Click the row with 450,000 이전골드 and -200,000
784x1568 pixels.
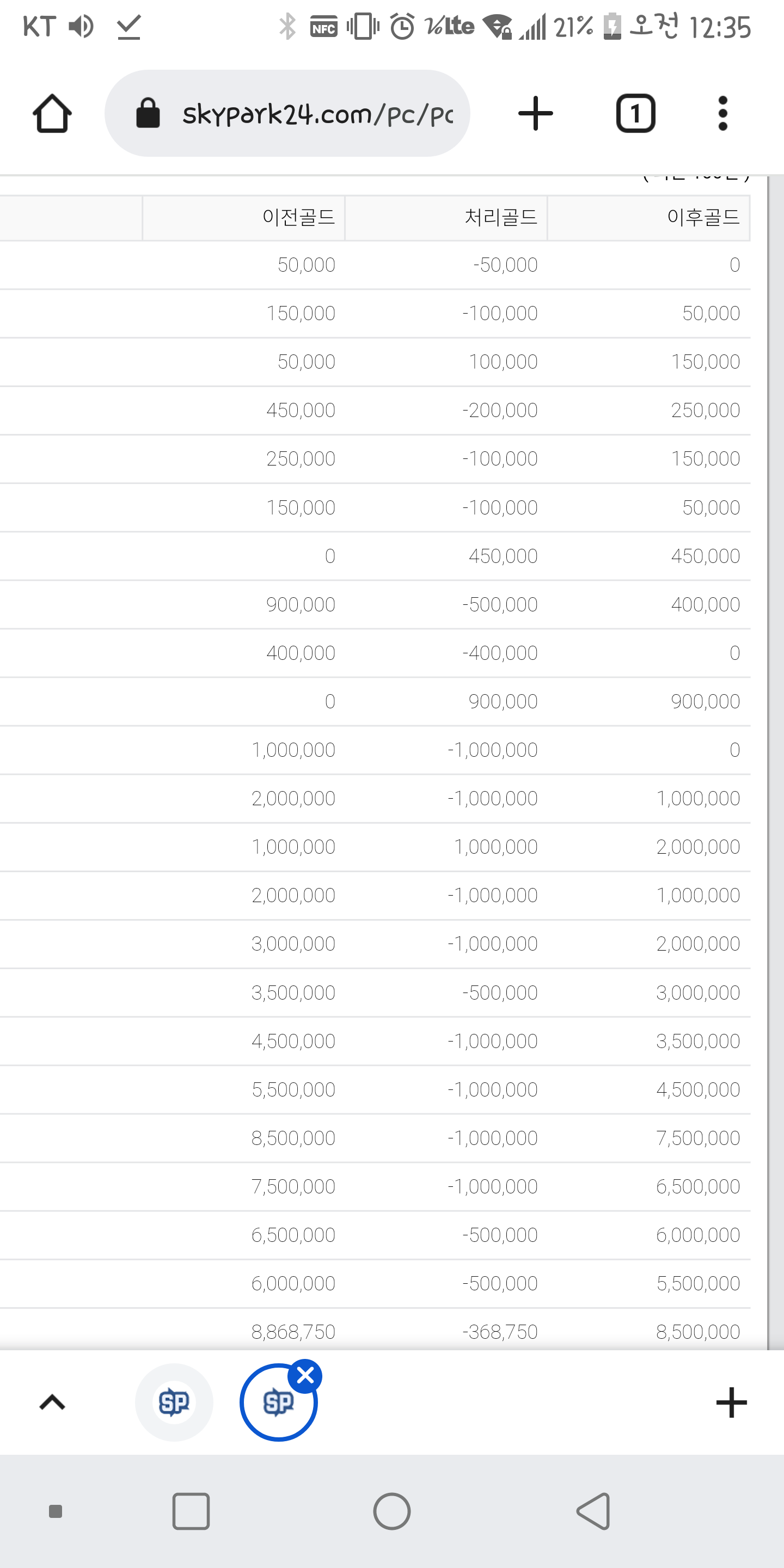[x=375, y=411]
